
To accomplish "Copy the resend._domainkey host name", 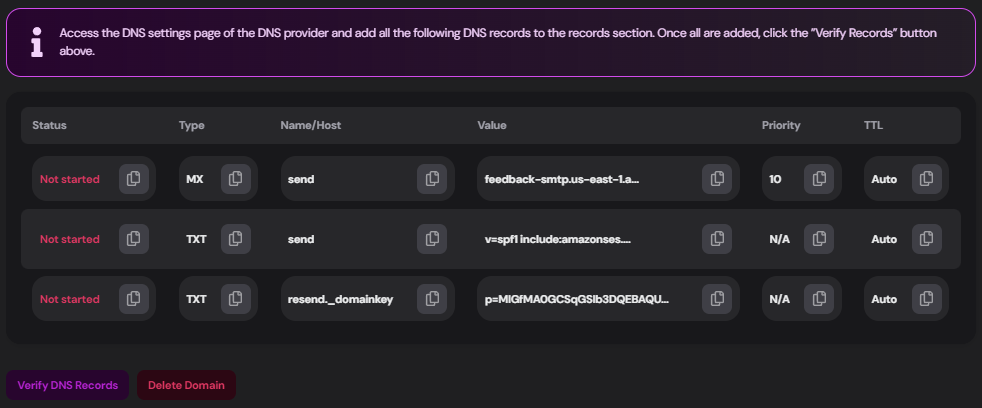I will click(x=432, y=299).
